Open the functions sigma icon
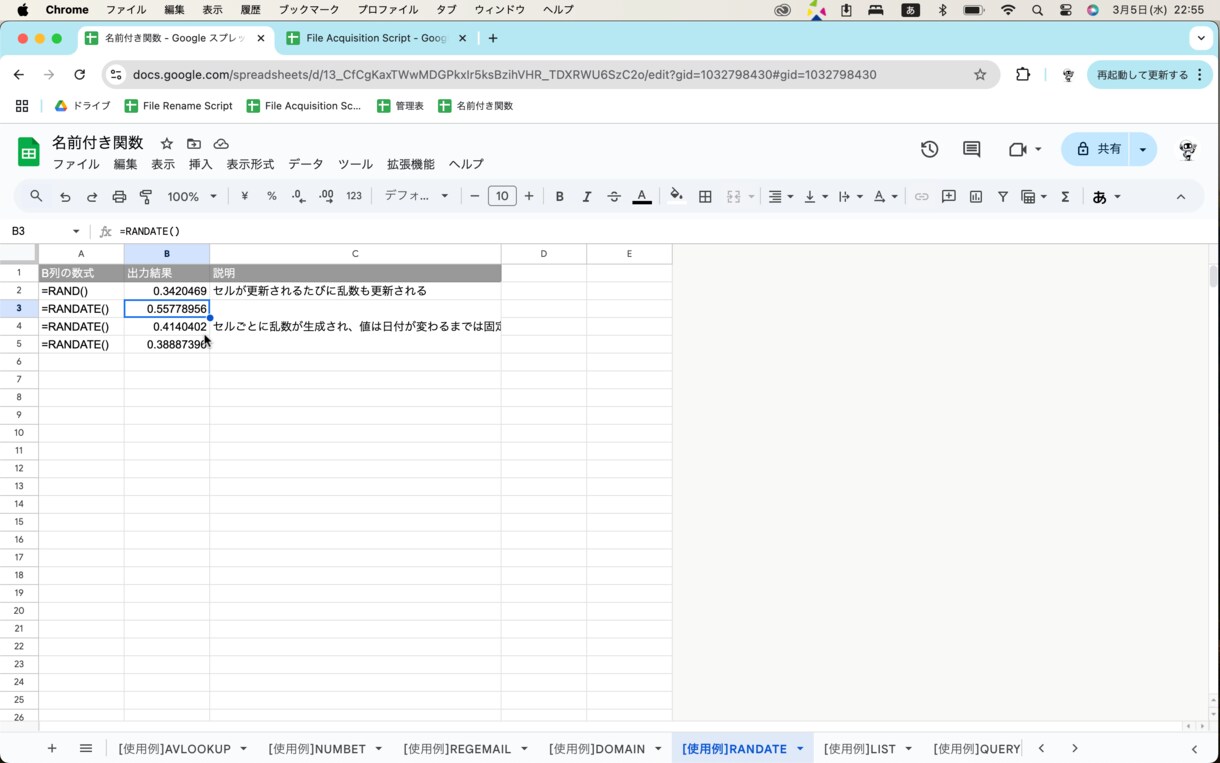The height and width of the screenshot is (763, 1220). [x=1065, y=197]
